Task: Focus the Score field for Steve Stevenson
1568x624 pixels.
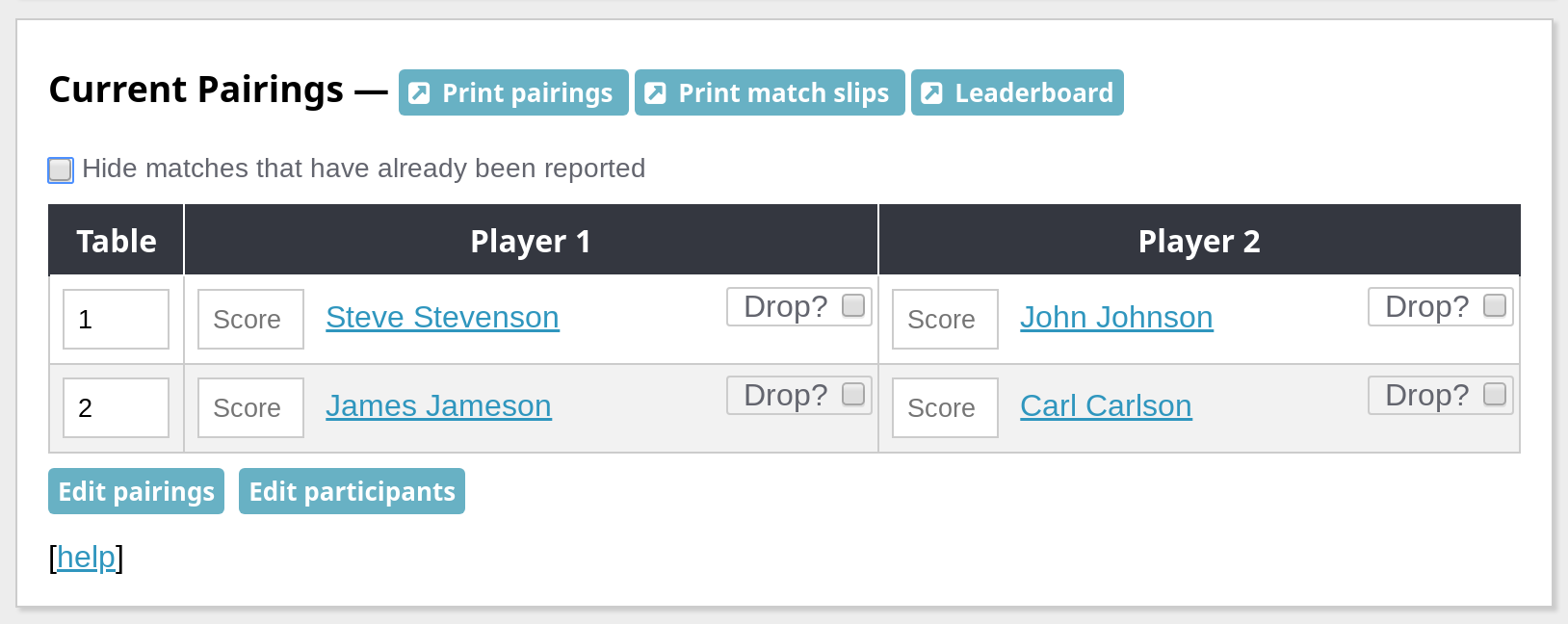Action: [250, 320]
